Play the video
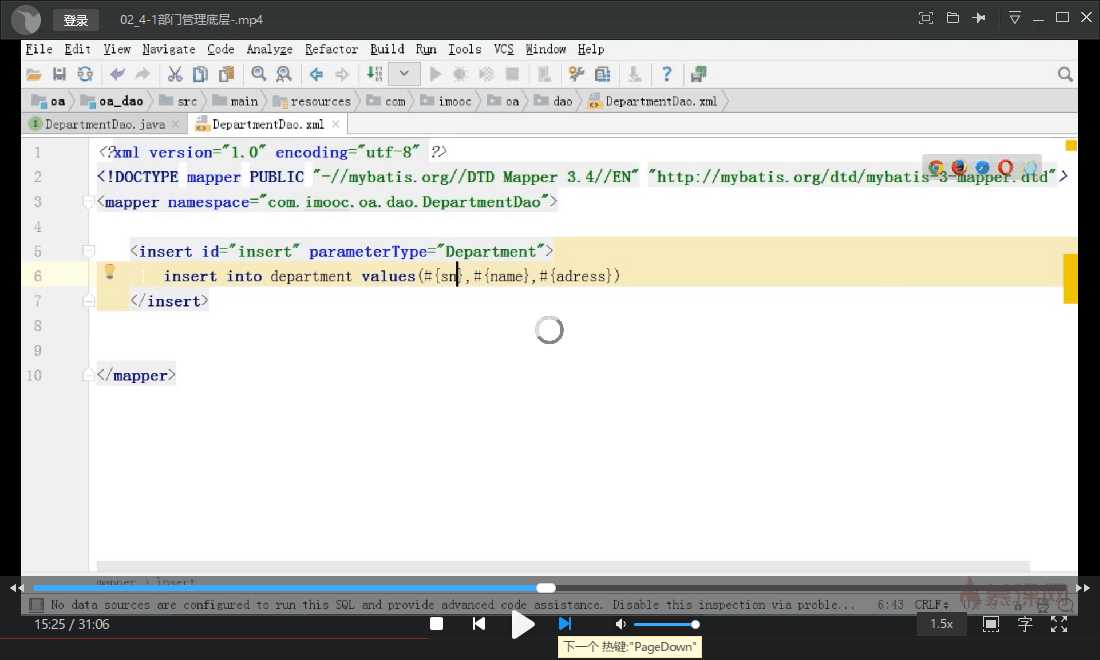 (x=522, y=624)
